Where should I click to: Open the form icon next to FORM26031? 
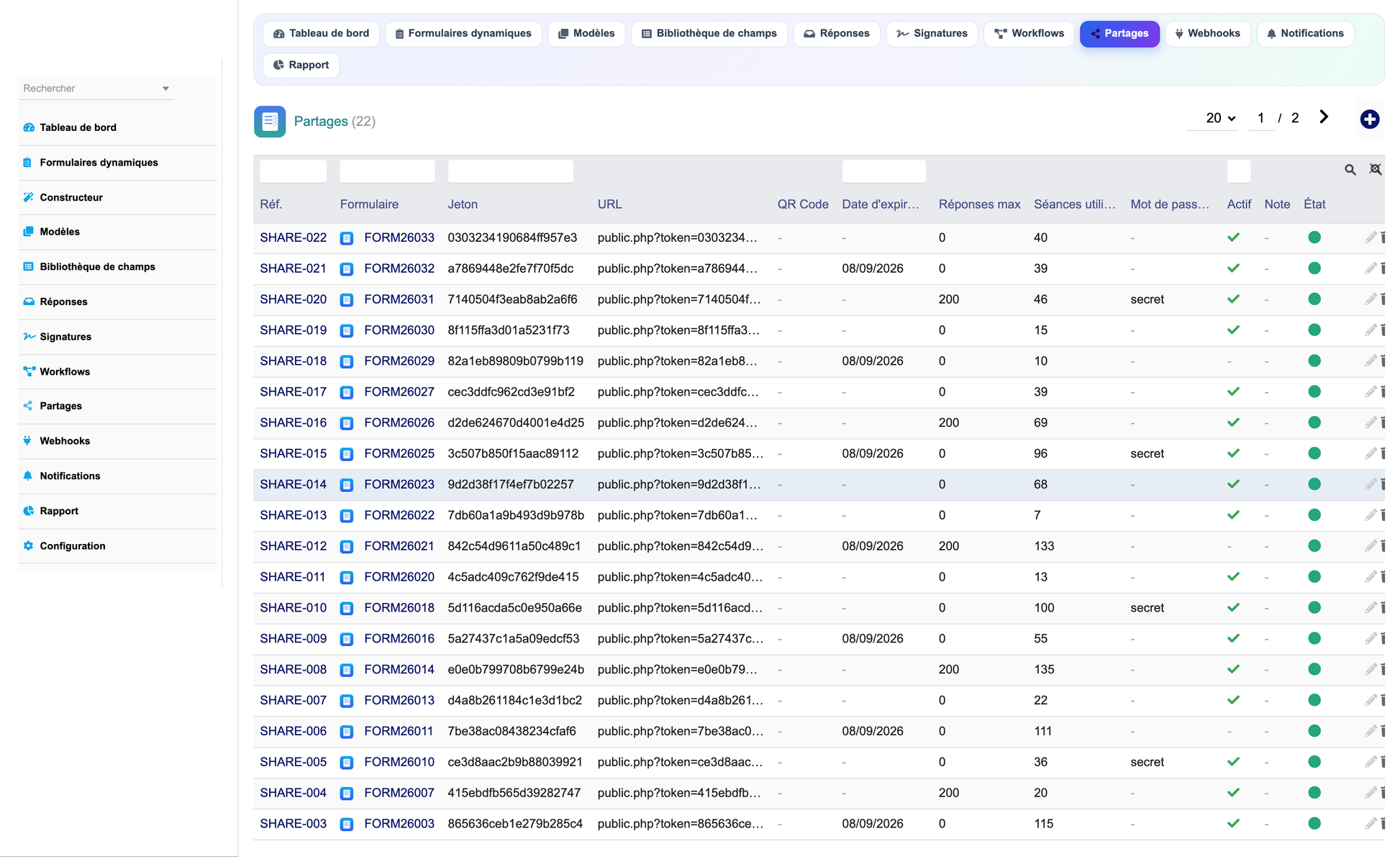[347, 299]
